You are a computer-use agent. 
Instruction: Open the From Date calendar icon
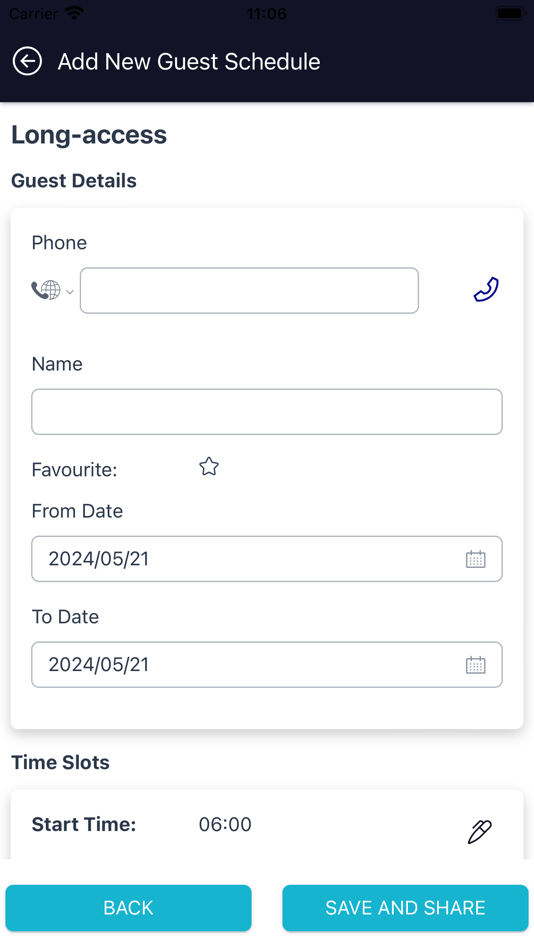click(x=475, y=559)
